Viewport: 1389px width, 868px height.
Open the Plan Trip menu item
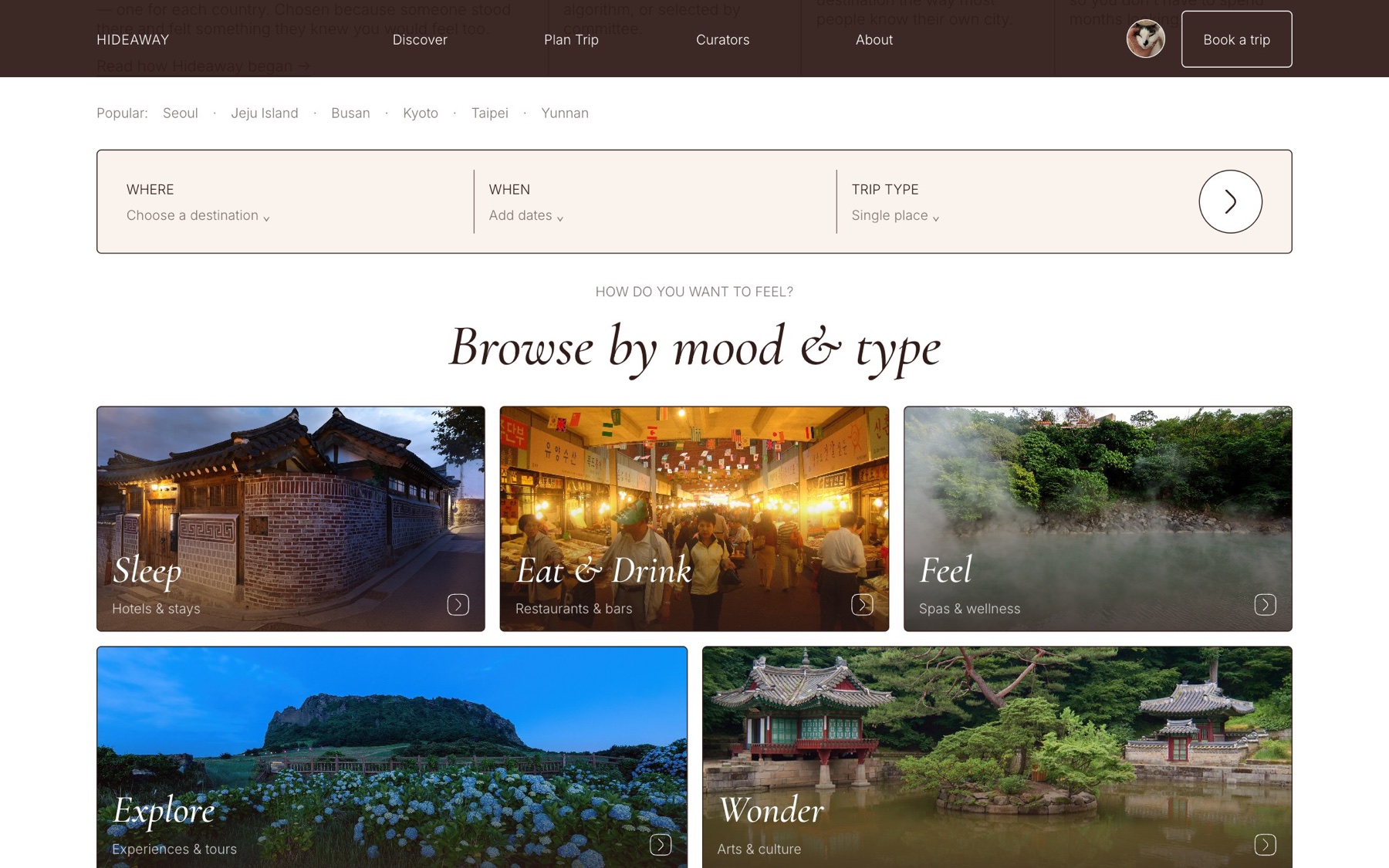(571, 39)
